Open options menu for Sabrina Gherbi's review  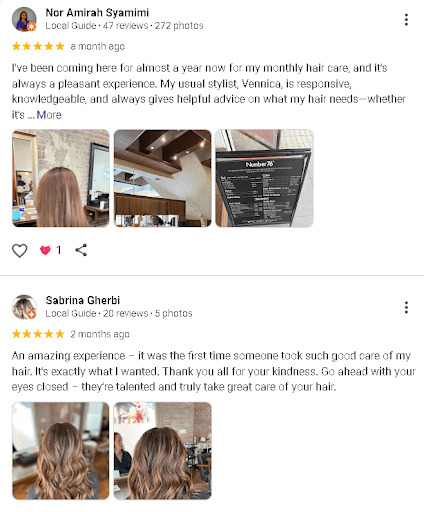(406, 307)
